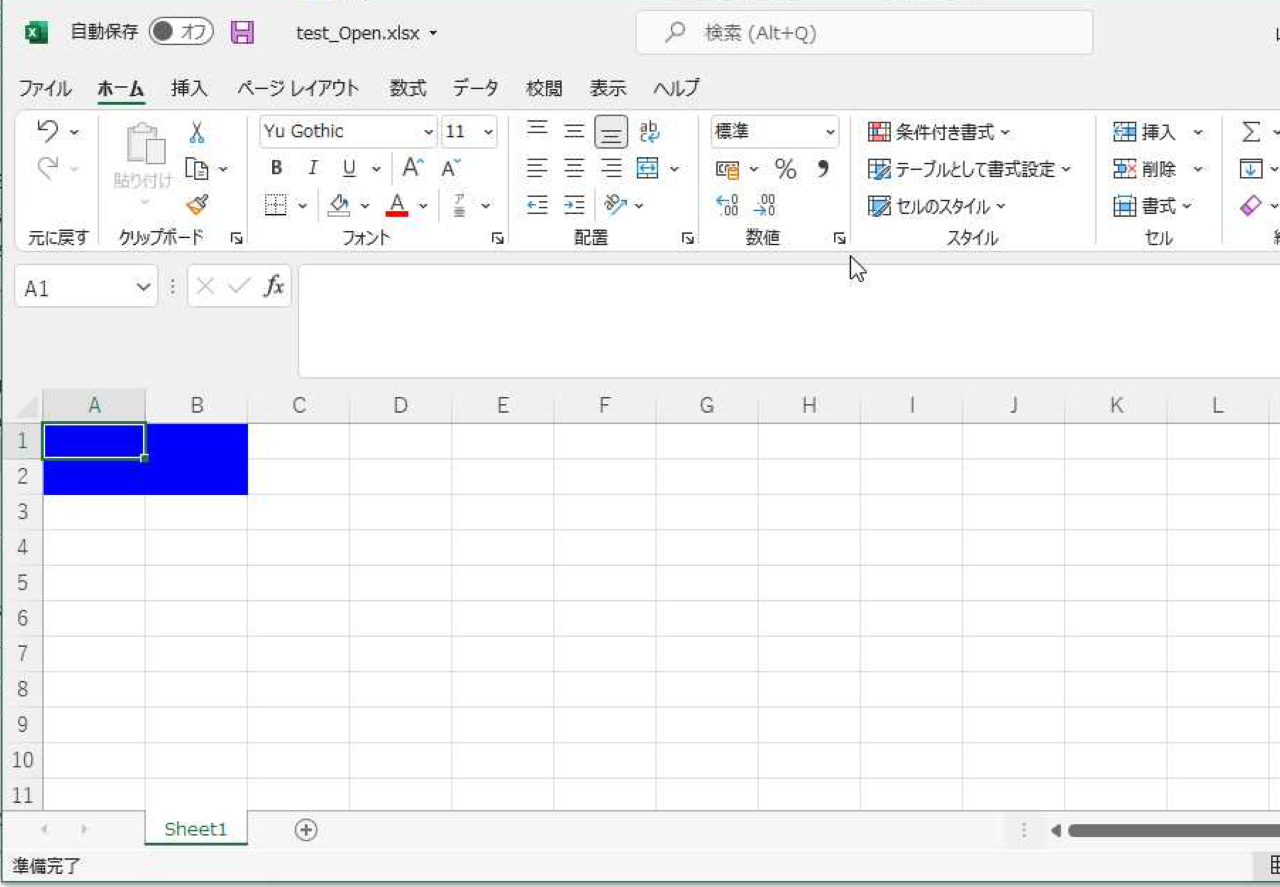This screenshot has height=887, width=1280.
Task: Open the ファイル tab
Action: 45,88
